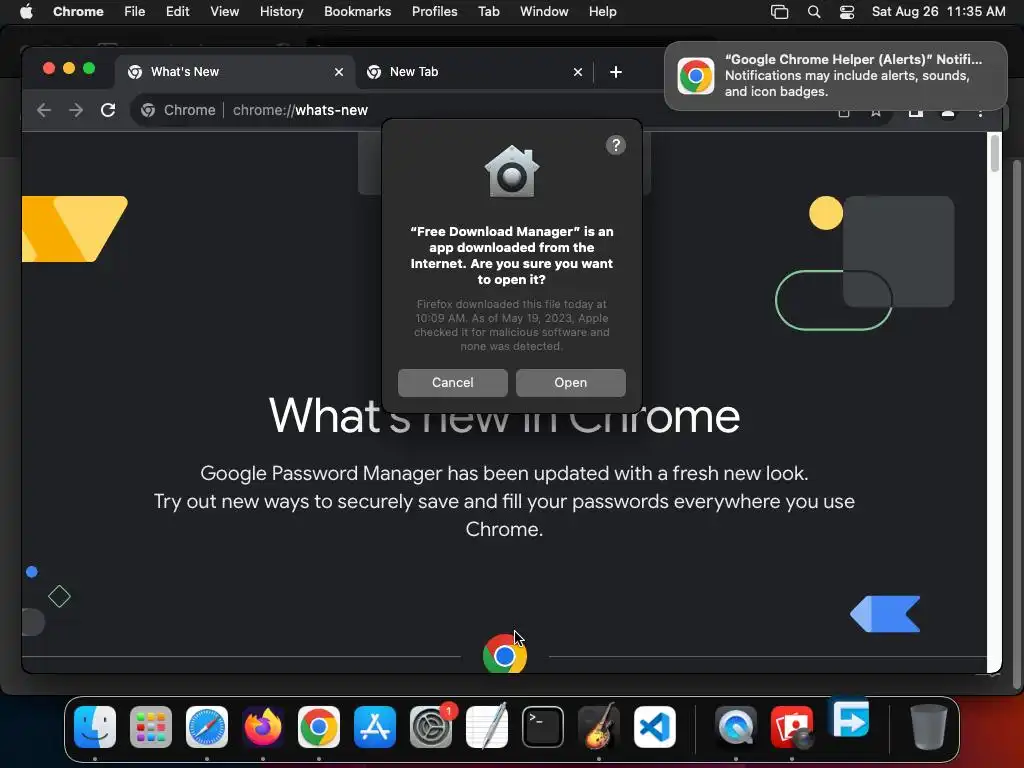Screen dimensions: 1024x768
Task: Reload the What's New page
Action: click(108, 110)
